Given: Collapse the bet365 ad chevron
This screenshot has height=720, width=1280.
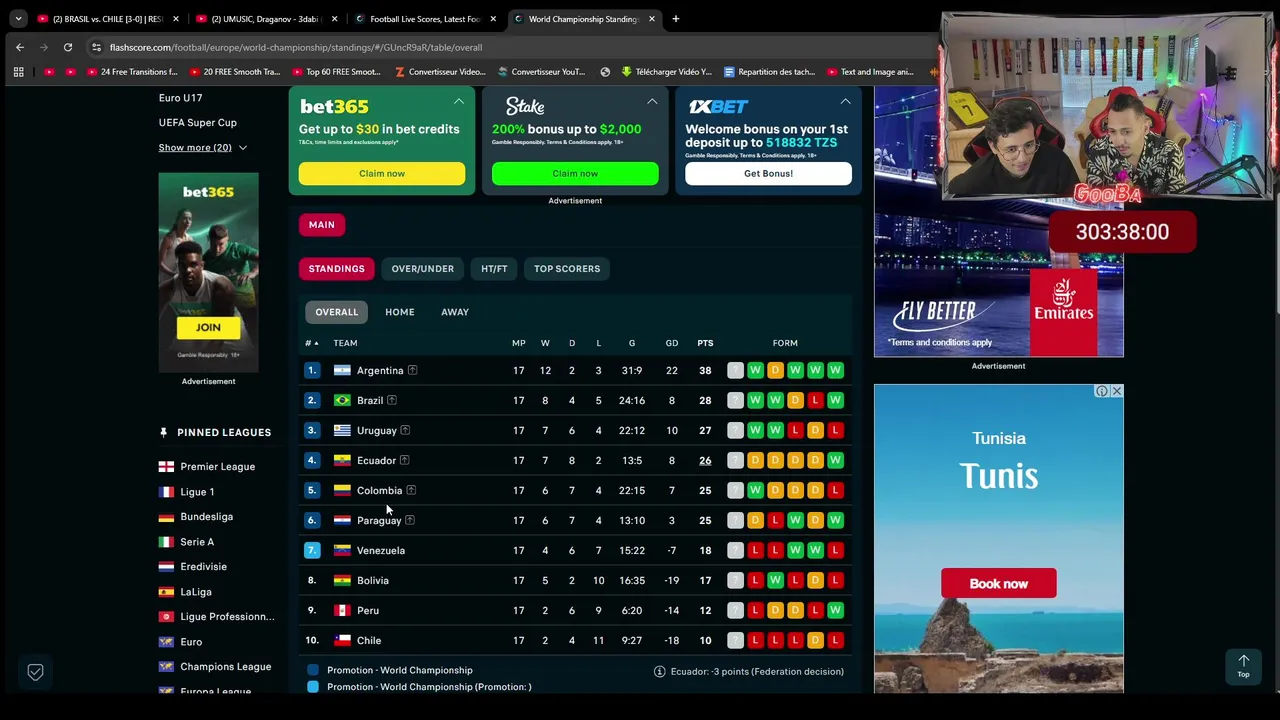Looking at the screenshot, I should pyautogui.click(x=459, y=101).
